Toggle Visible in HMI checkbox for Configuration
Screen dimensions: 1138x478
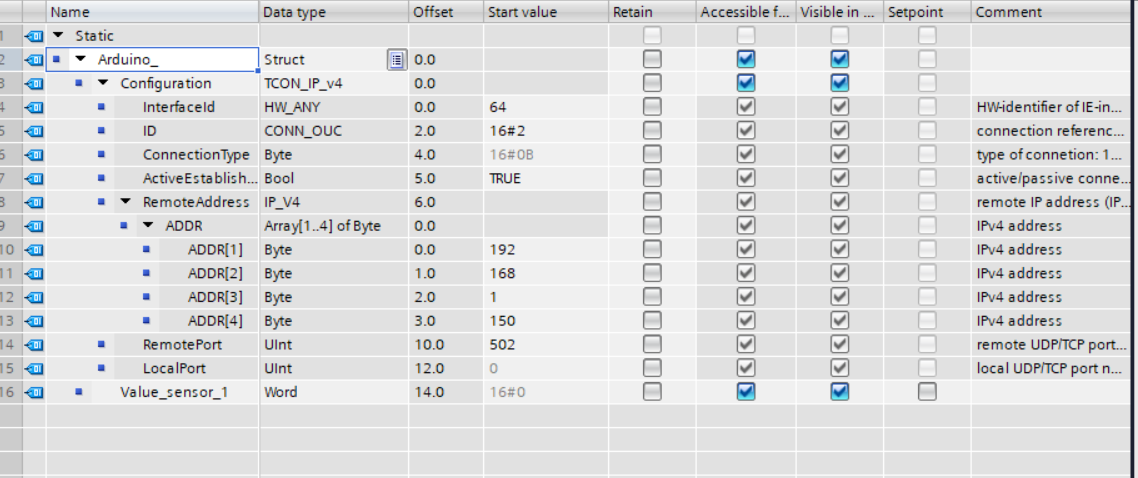[840, 83]
